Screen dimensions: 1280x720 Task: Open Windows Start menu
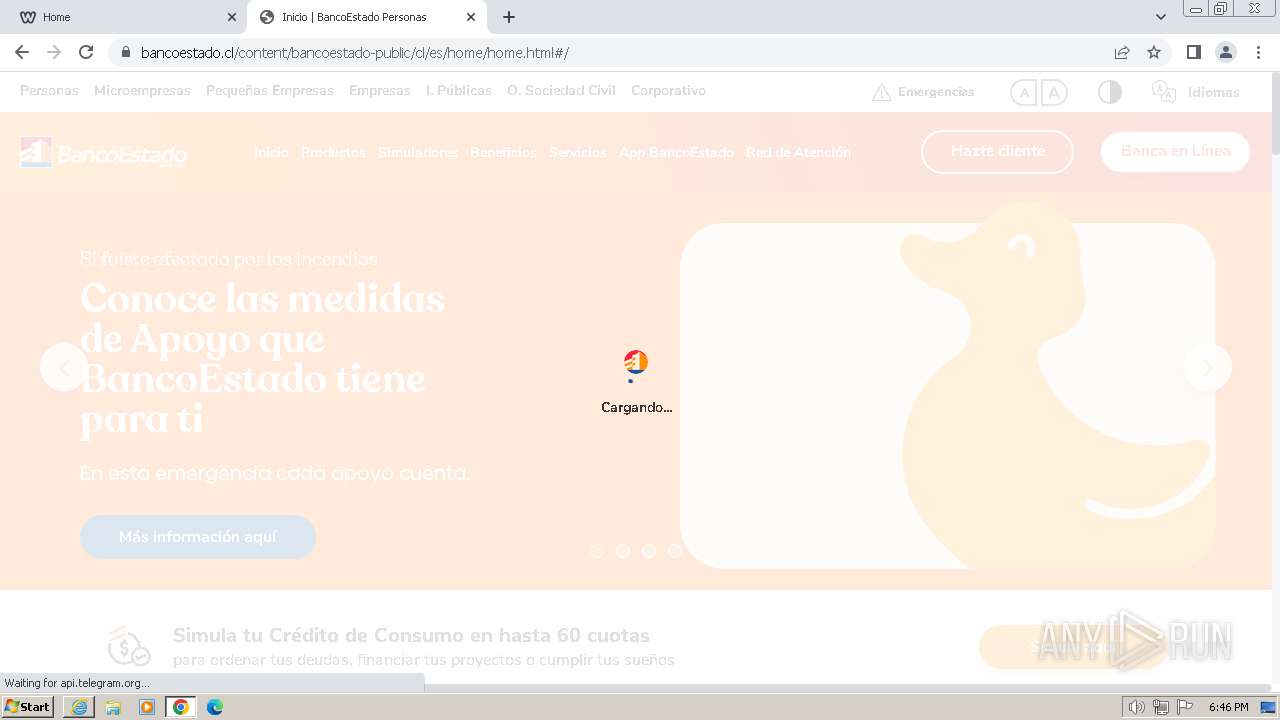coord(28,707)
